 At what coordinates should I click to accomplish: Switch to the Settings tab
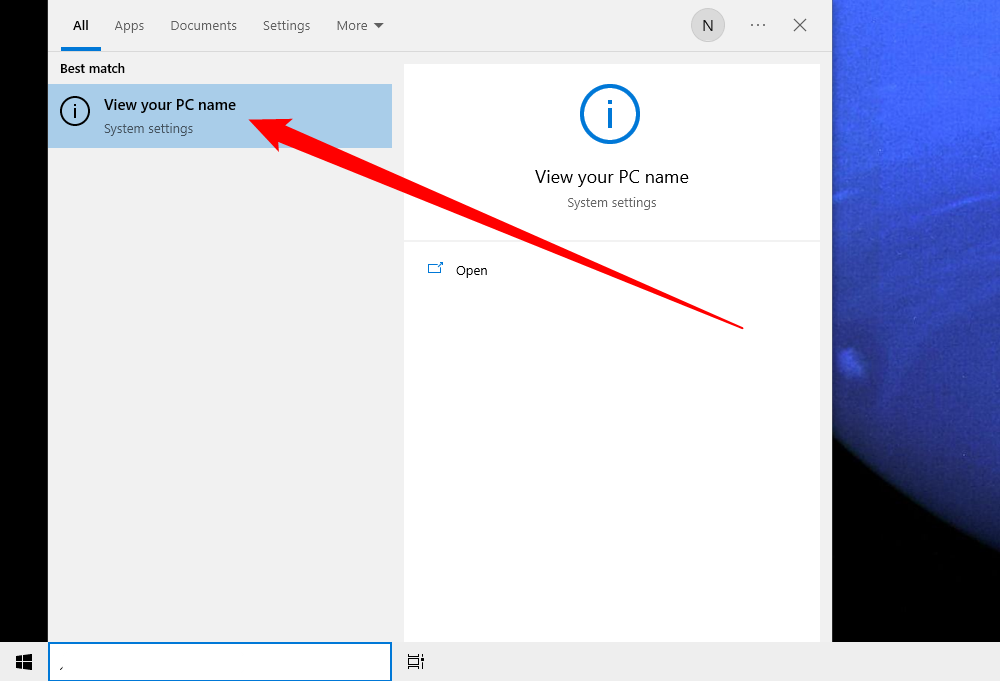tap(286, 25)
